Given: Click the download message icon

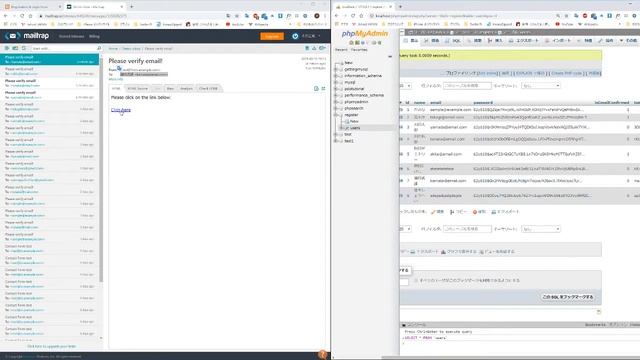Looking at the screenshot, I should pyautogui.click(x=314, y=48).
